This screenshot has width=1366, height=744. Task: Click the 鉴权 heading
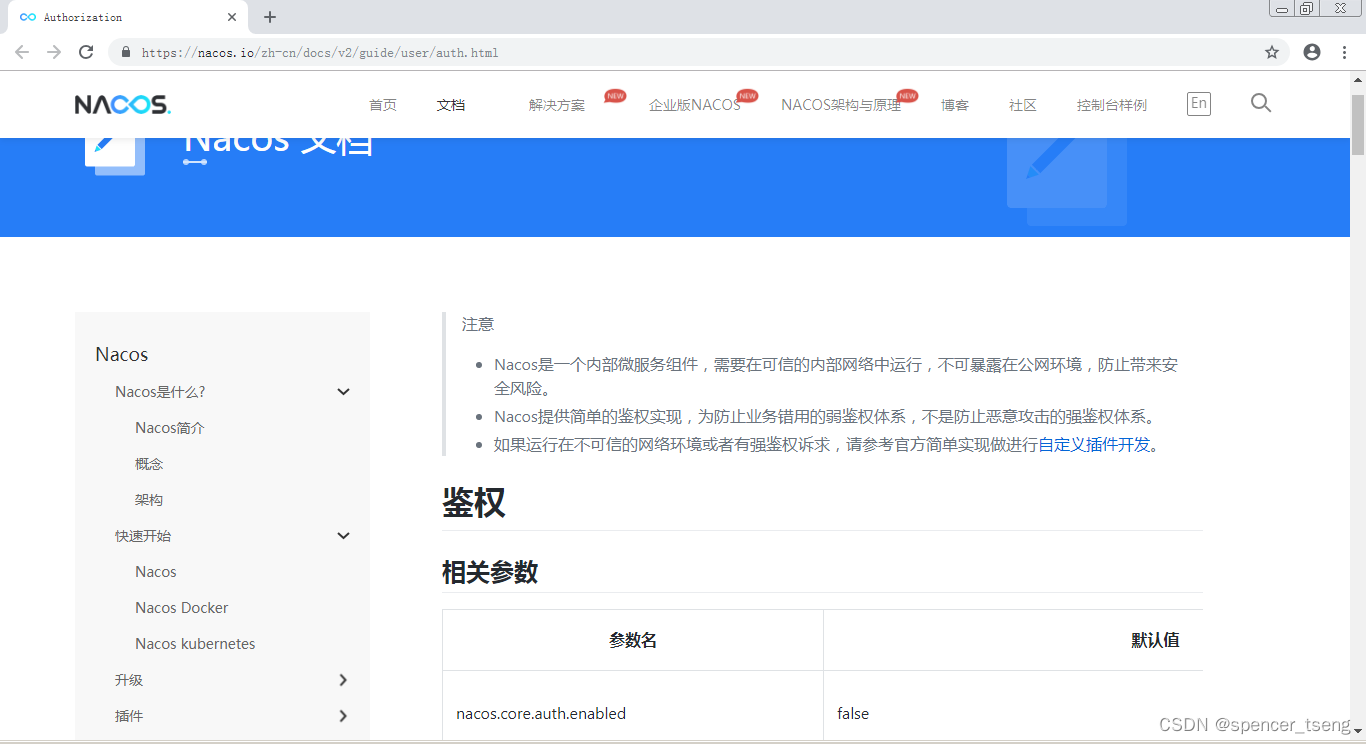(x=474, y=503)
